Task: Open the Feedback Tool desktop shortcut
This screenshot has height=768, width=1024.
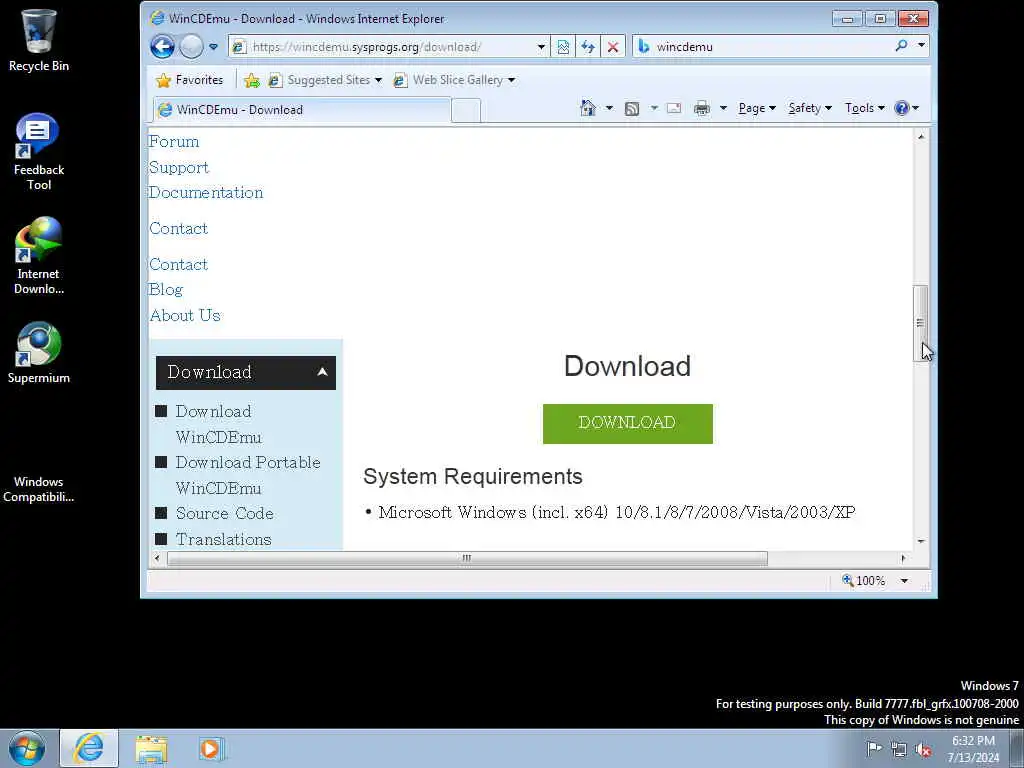Action: 39,152
